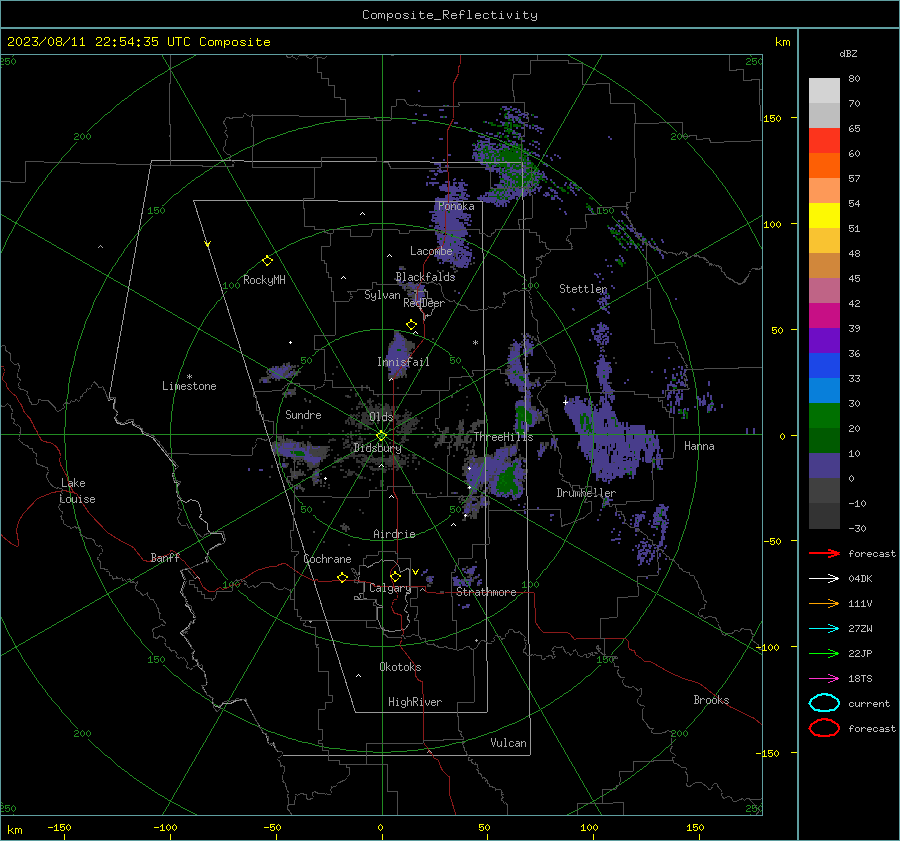The image size is (900, 841).
Task: Click the Drumheller town label
Action: coord(586,493)
